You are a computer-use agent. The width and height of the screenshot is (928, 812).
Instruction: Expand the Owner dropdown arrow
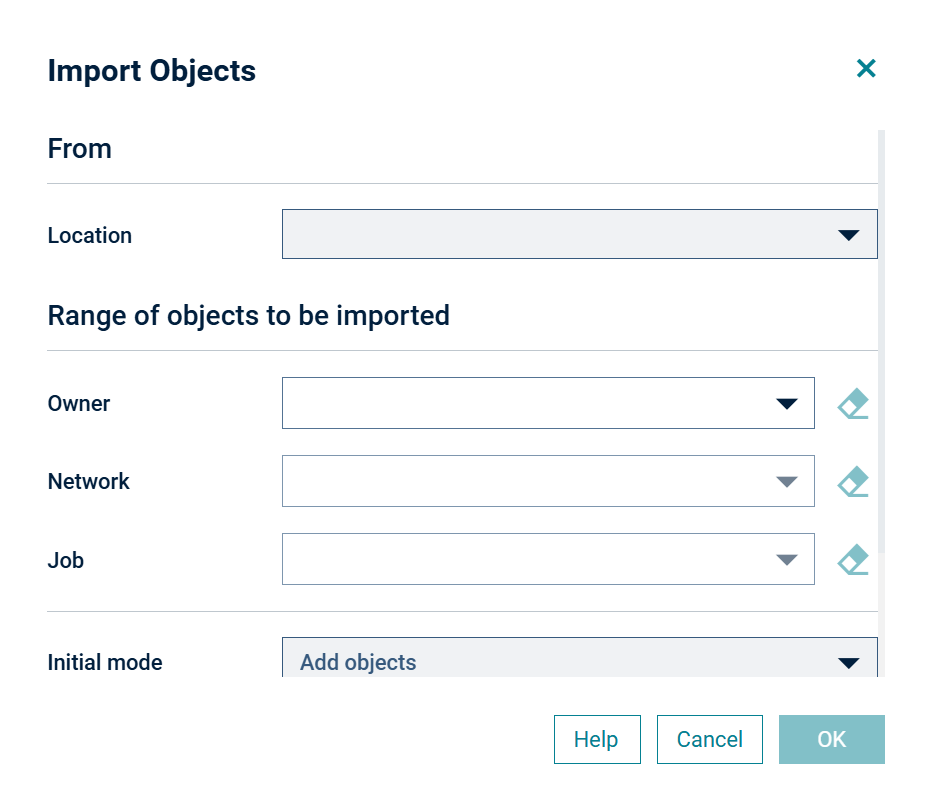coord(787,404)
